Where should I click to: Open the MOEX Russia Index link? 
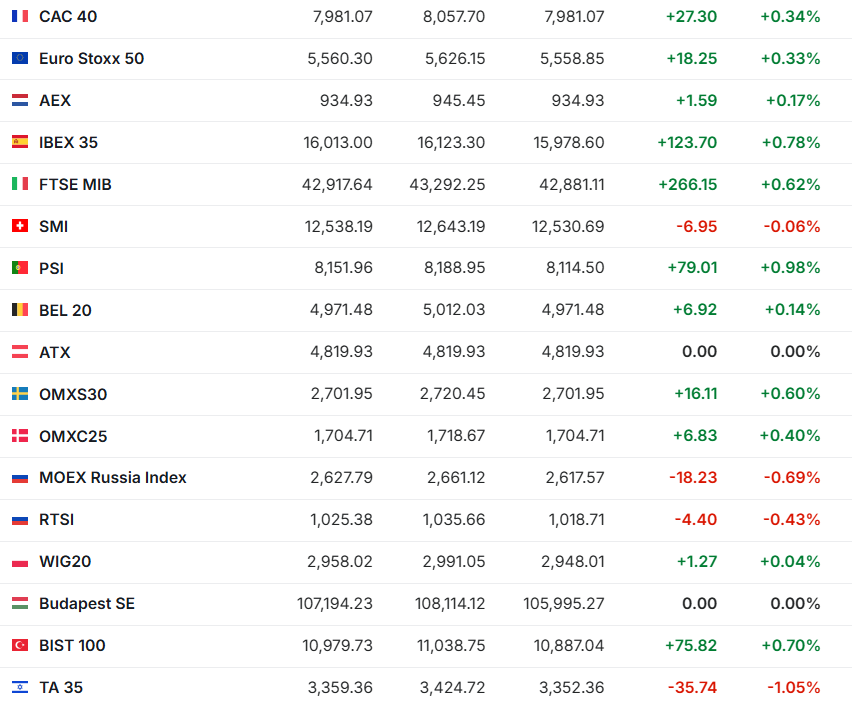[x=112, y=477]
